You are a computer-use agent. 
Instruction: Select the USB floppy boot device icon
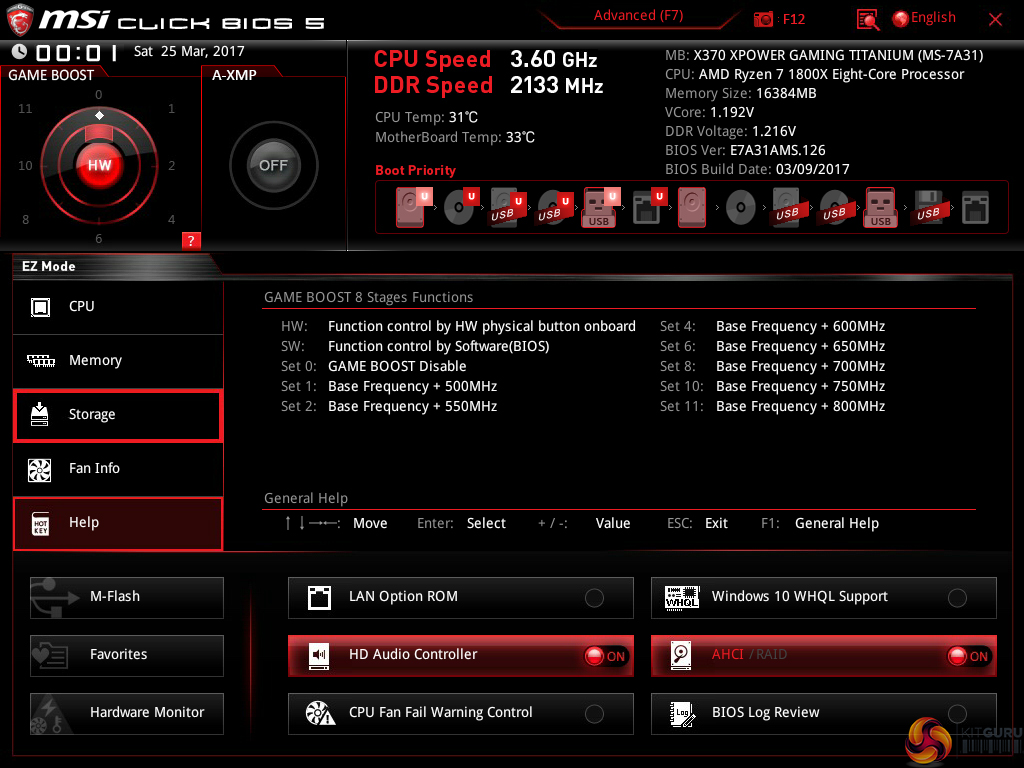click(928, 207)
